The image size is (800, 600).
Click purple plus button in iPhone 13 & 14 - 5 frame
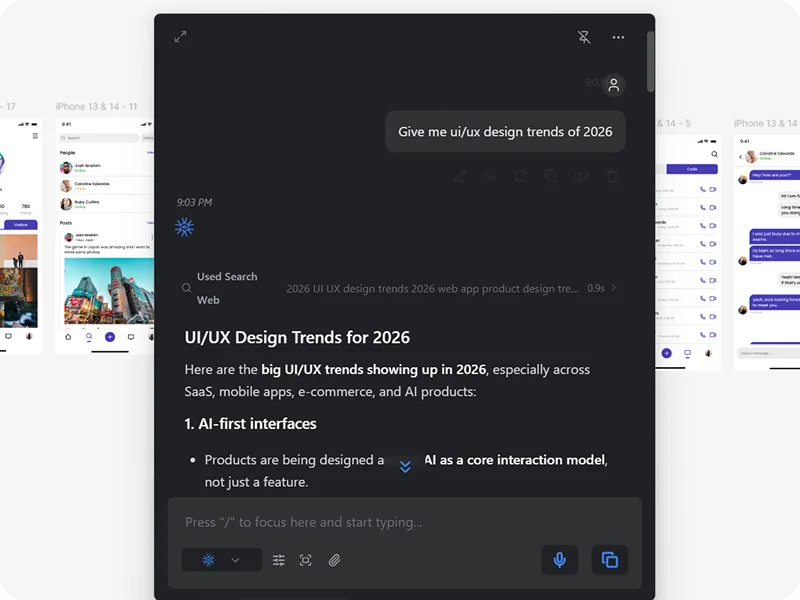(666, 353)
